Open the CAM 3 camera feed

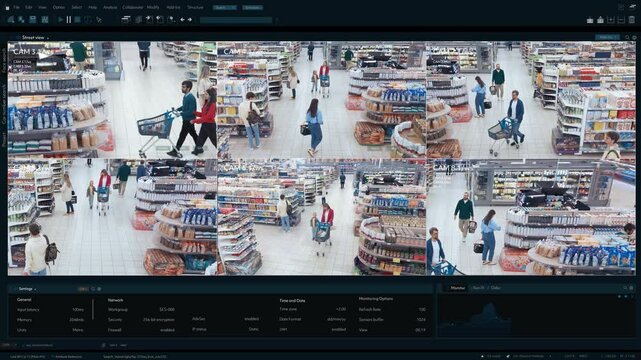coord(112,99)
